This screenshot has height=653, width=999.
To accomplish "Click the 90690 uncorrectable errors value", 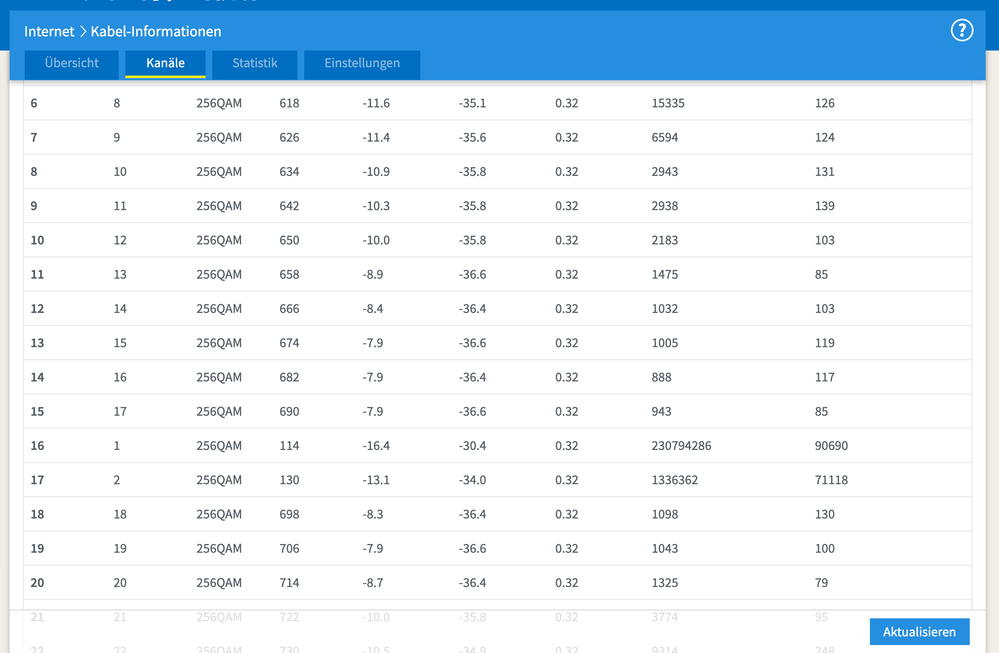I will coord(831,446).
